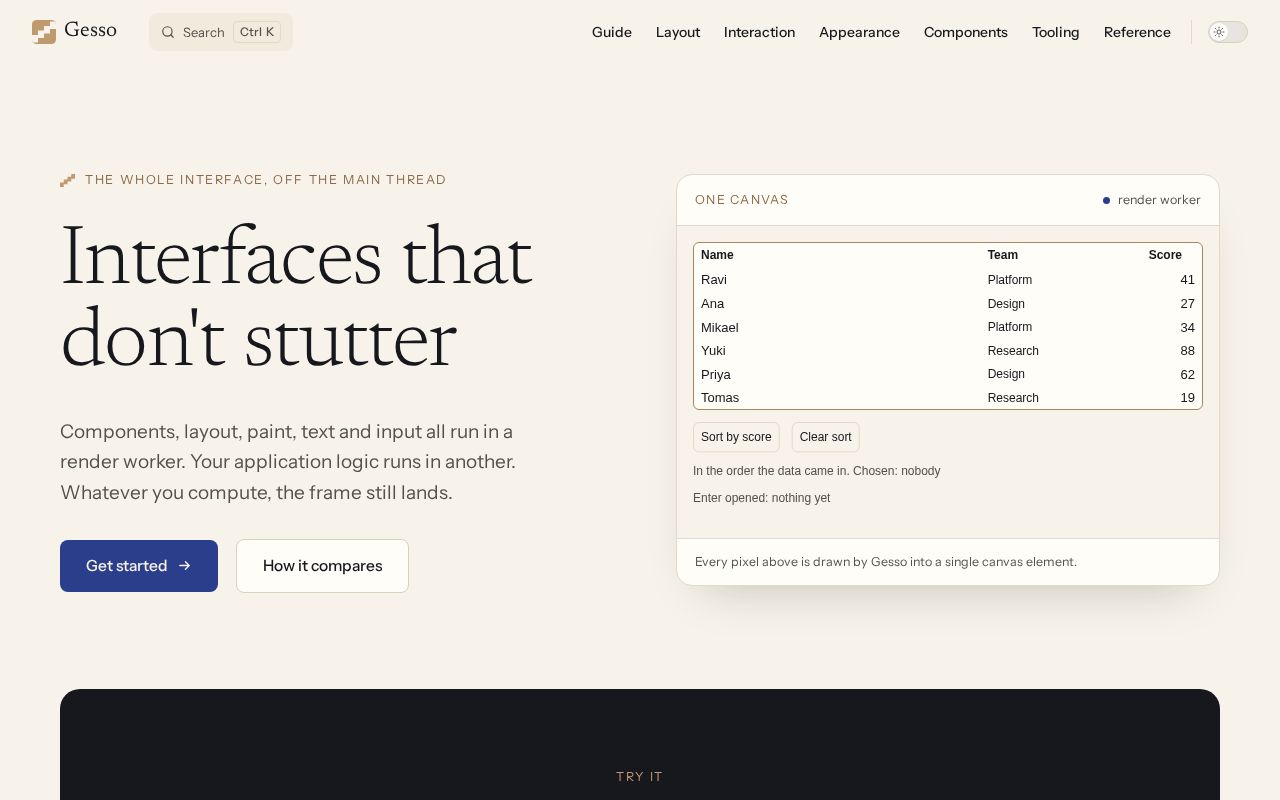Click the arrow icon in Get started
This screenshot has width=1280, height=800.
(x=184, y=566)
